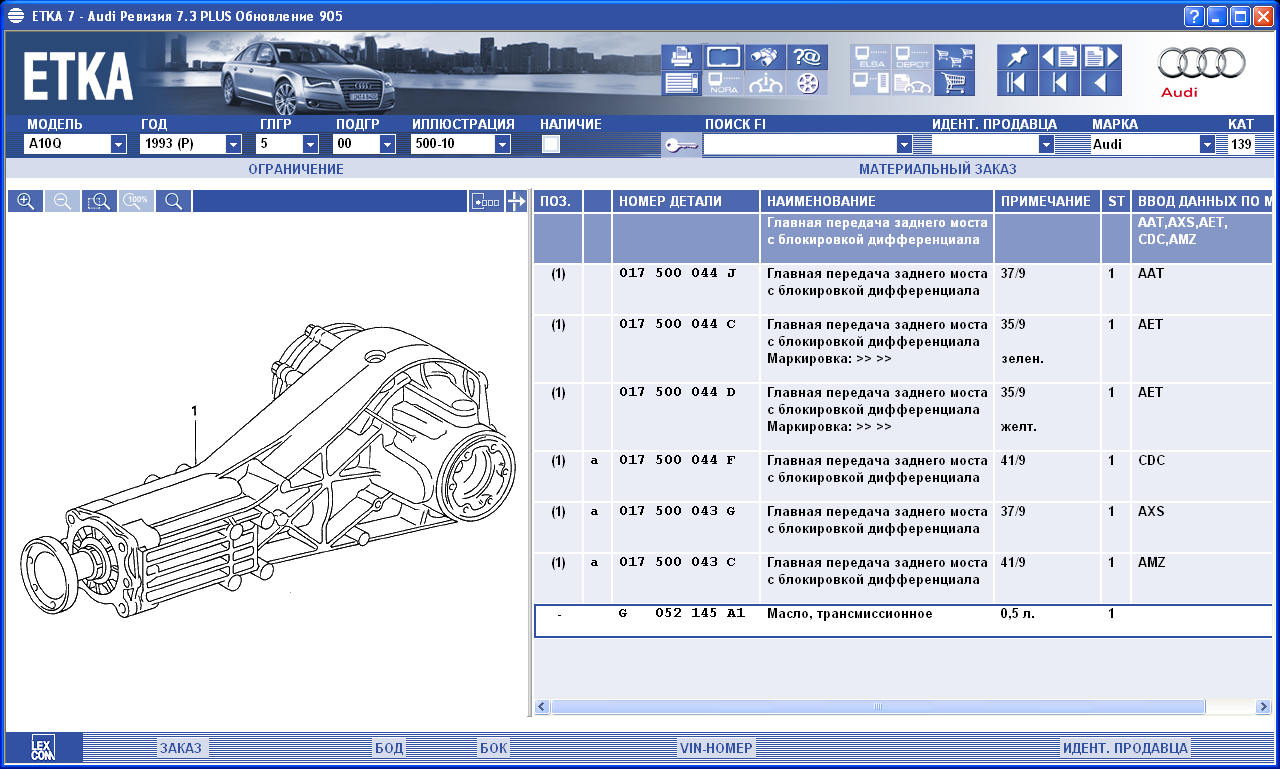The height and width of the screenshot is (769, 1280).
Task: Open the ГОД year dropdown
Action: [x=233, y=144]
